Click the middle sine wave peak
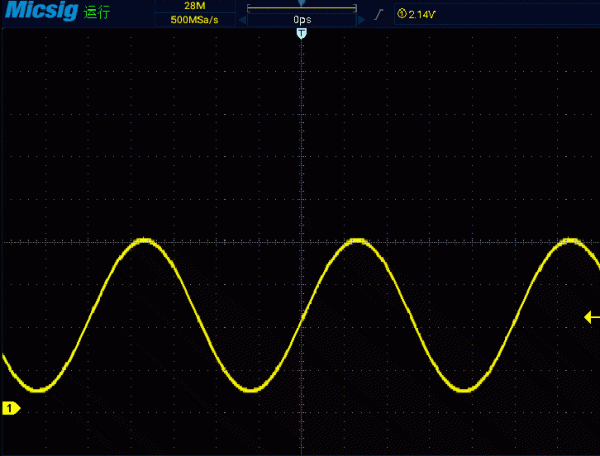The image size is (600, 456). [x=357, y=240]
